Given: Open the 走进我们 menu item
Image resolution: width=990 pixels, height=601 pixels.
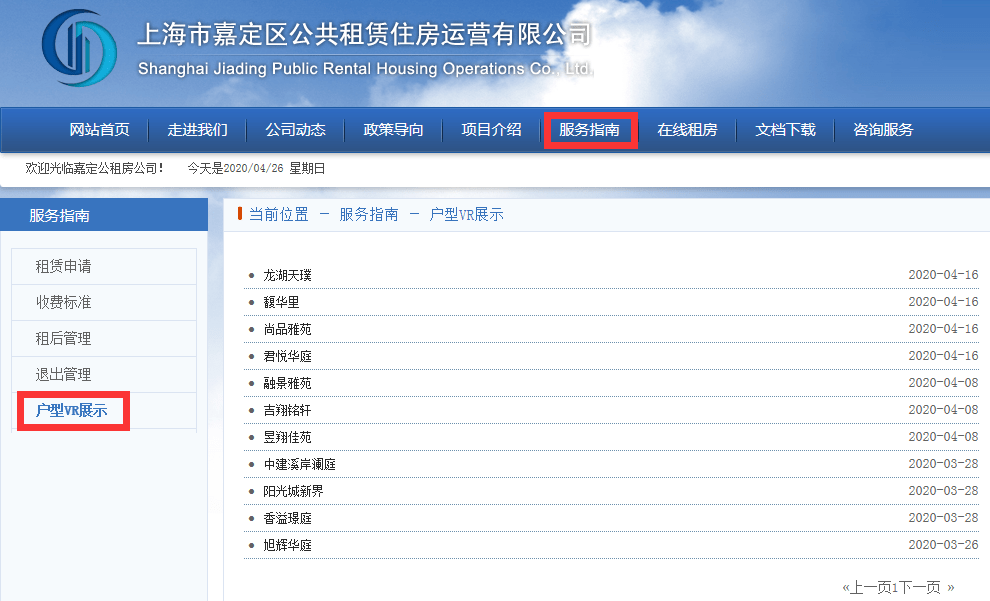Looking at the screenshot, I should (x=198, y=129).
